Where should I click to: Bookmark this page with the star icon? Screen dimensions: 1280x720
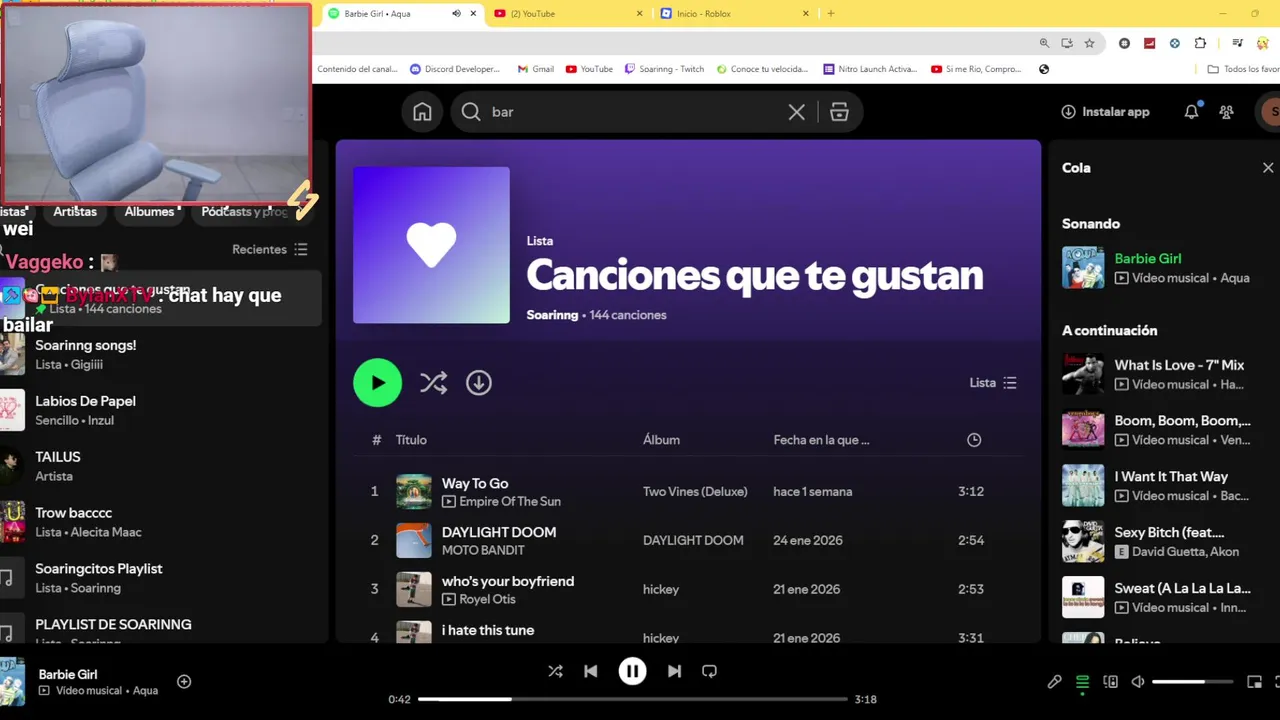pos(1089,43)
